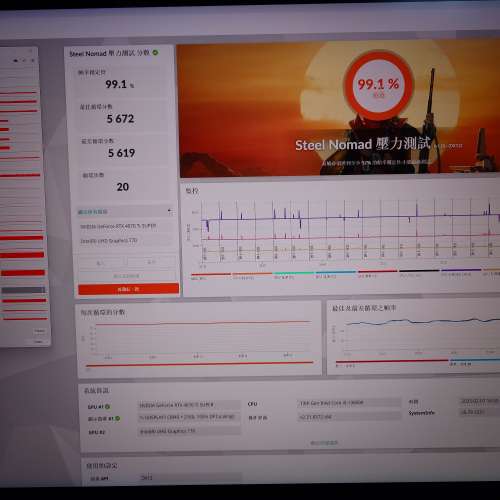The width and height of the screenshot is (500, 500).
Task: Click left of the two small buttons above orange button
Action: click(x=101, y=263)
